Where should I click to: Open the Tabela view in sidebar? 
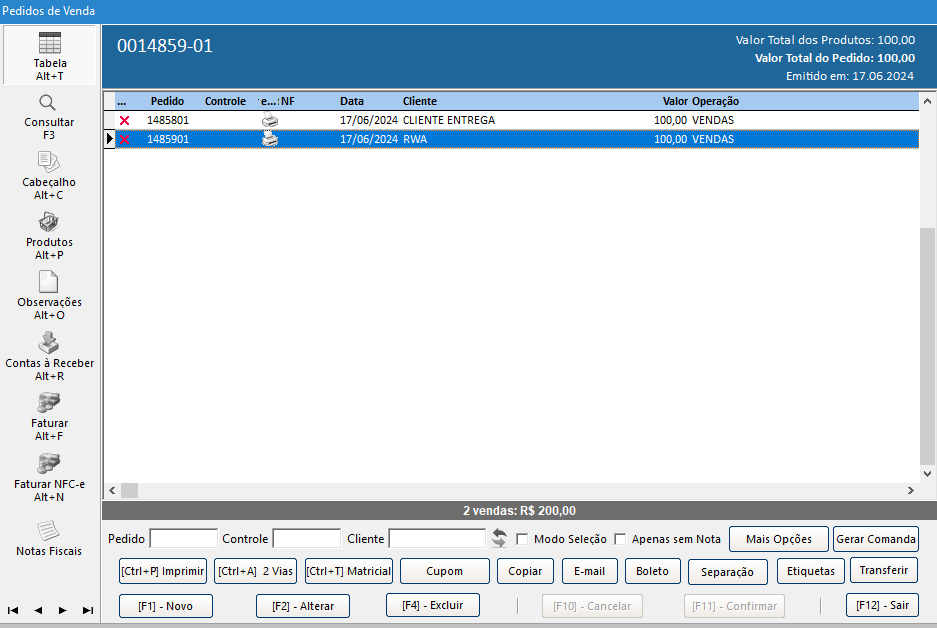tap(50, 55)
